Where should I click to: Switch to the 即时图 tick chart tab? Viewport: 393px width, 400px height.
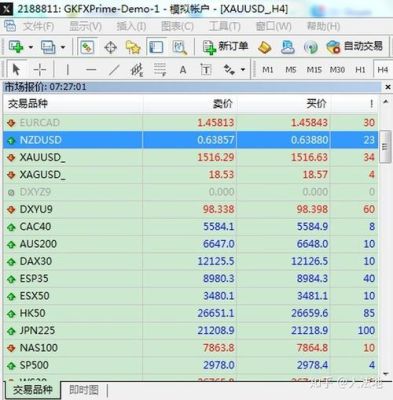pos(84,390)
